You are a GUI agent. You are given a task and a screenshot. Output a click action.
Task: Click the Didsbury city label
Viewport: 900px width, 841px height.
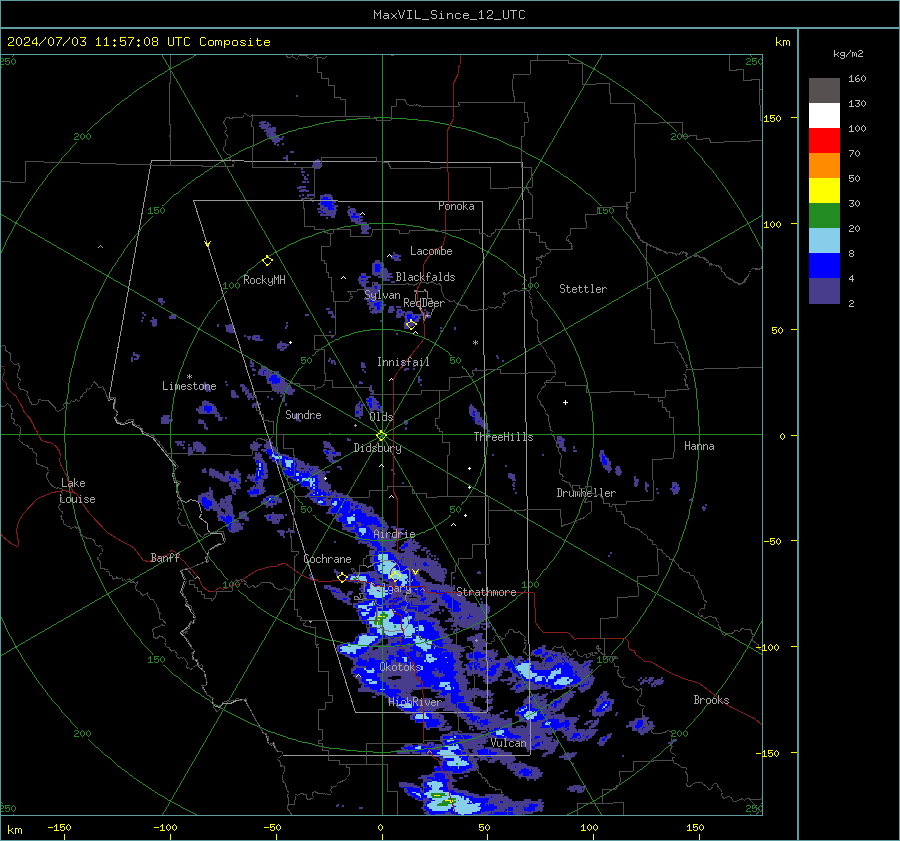[x=377, y=448]
